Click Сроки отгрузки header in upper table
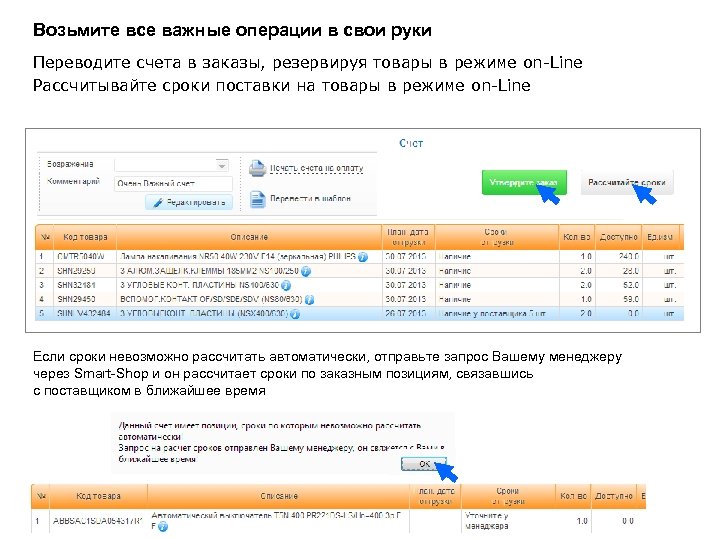The width and height of the screenshot is (720, 540). [497, 237]
